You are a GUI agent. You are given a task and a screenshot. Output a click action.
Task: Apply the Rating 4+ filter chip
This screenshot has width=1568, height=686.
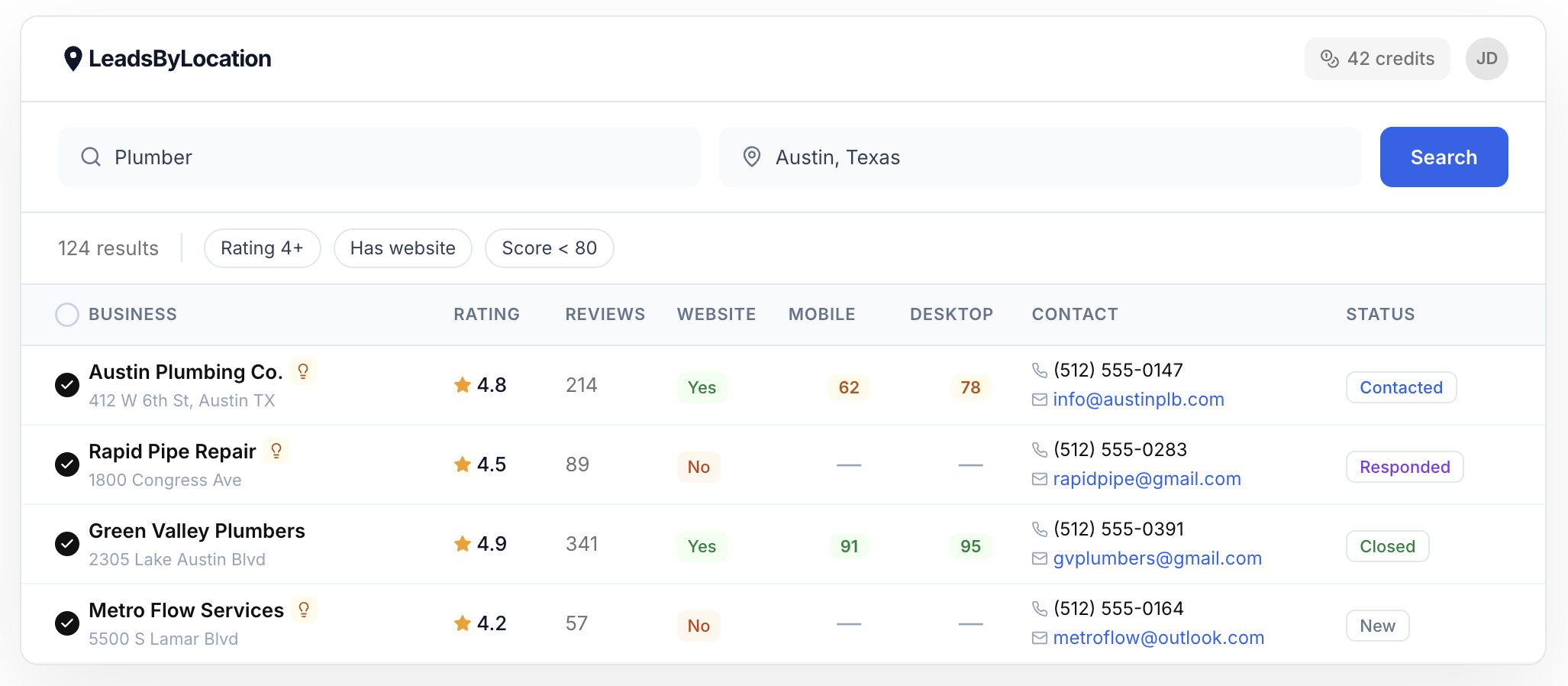(262, 248)
